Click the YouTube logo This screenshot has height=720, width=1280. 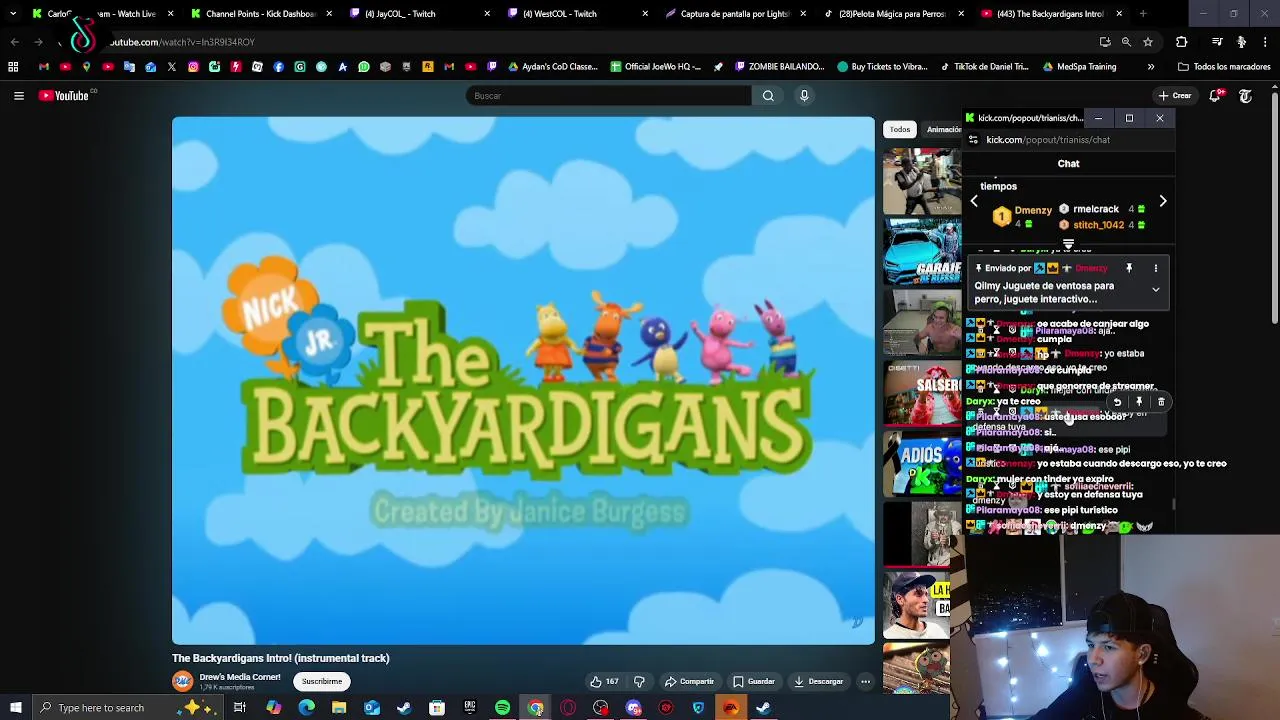[66, 96]
